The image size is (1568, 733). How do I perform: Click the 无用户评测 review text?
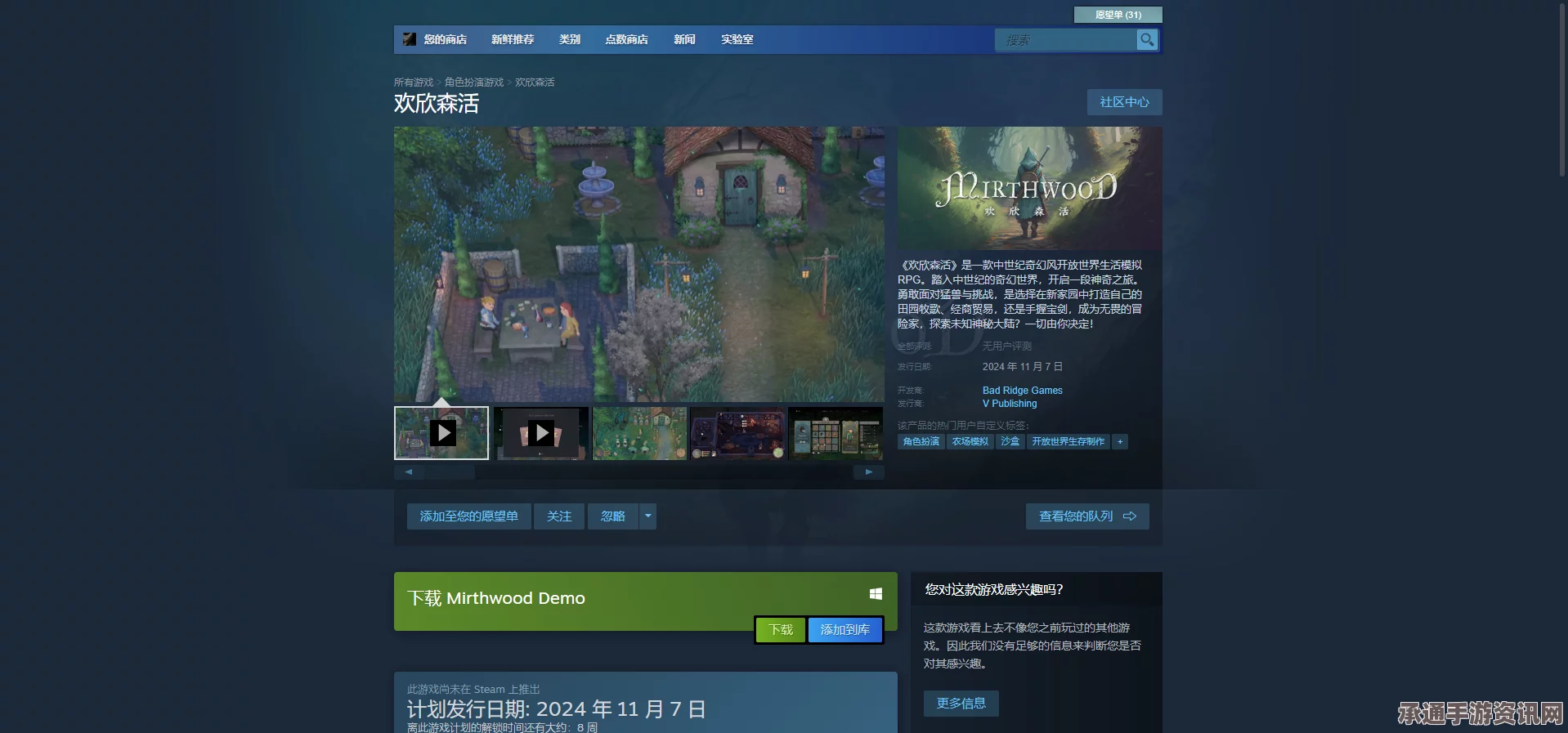tap(1007, 346)
